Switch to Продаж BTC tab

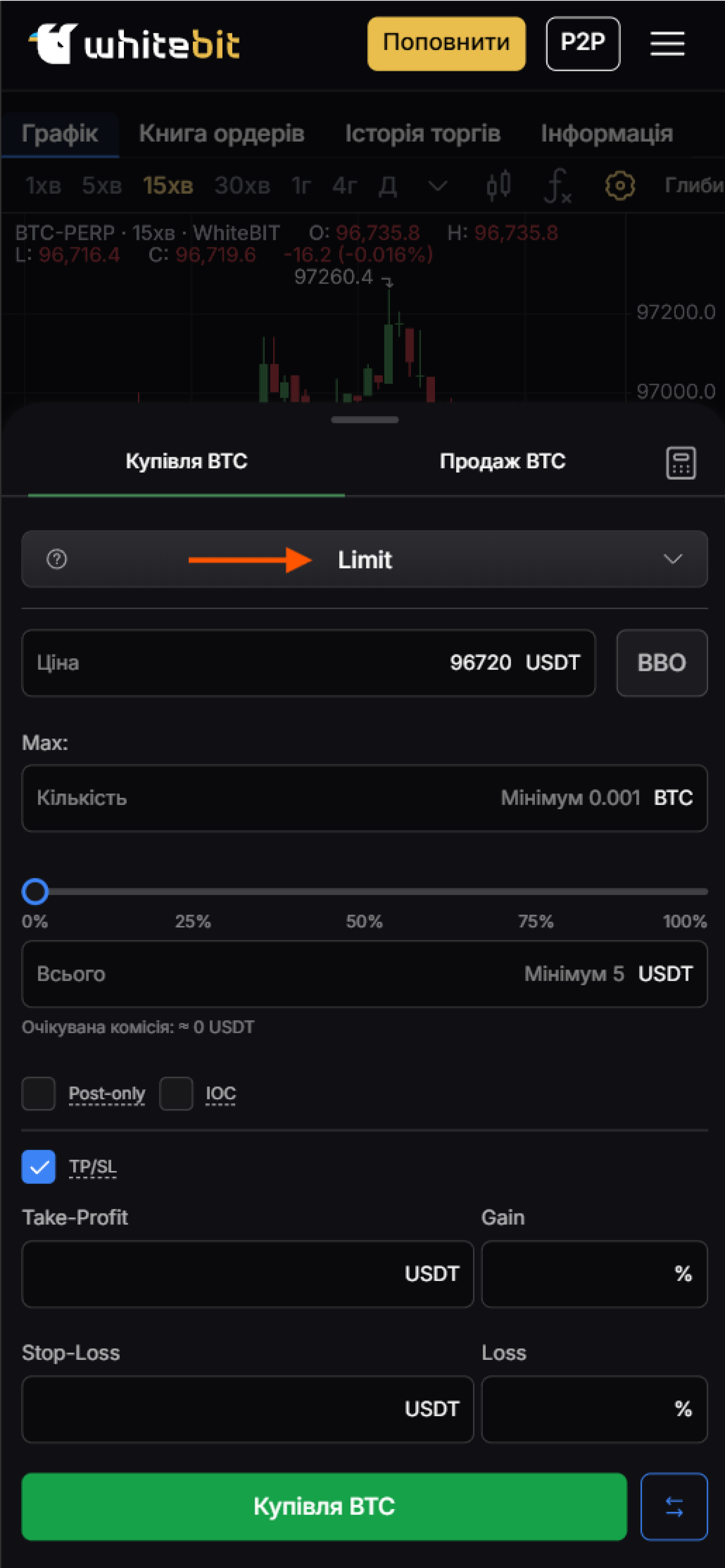[503, 461]
